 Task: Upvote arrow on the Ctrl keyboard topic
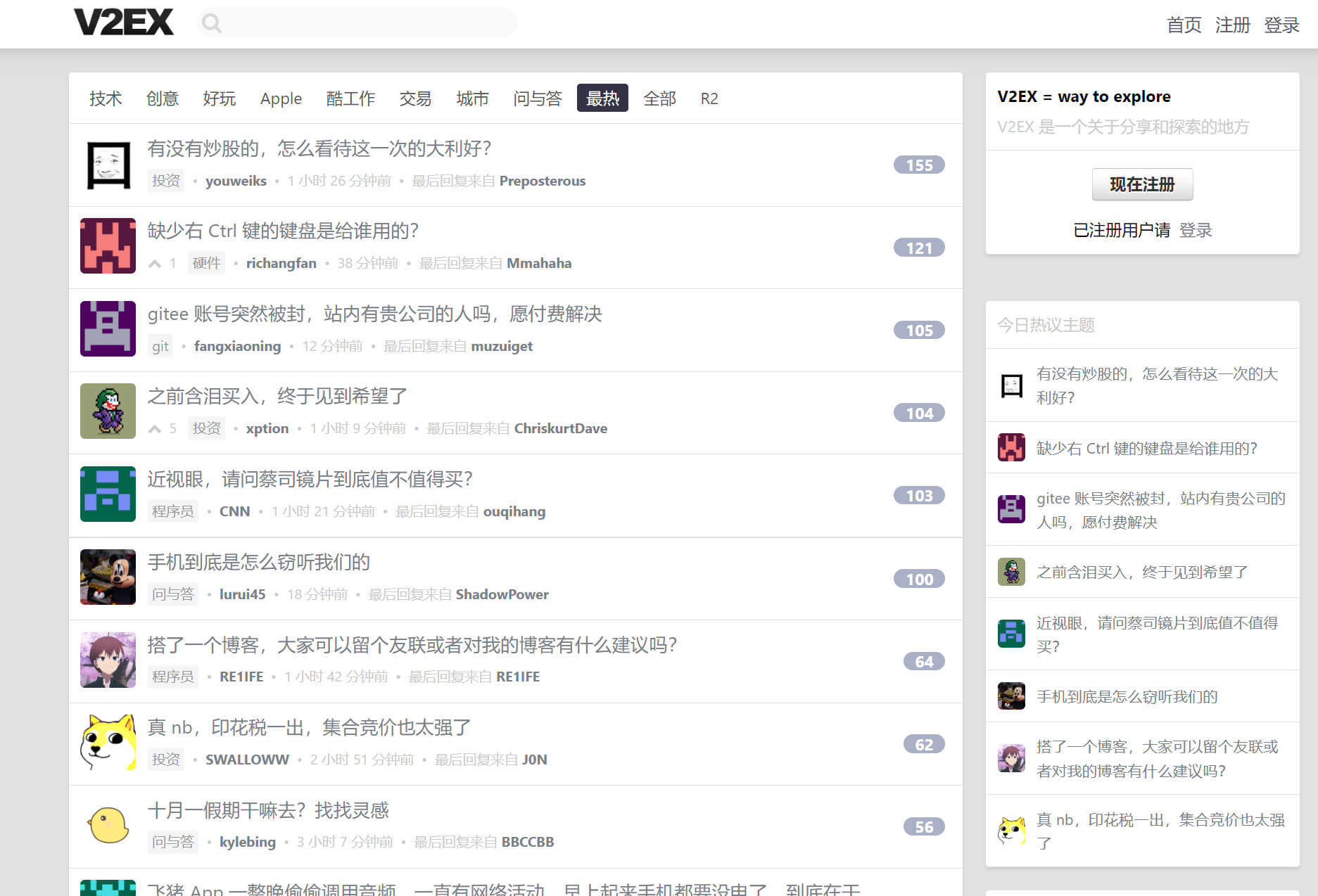tap(155, 264)
